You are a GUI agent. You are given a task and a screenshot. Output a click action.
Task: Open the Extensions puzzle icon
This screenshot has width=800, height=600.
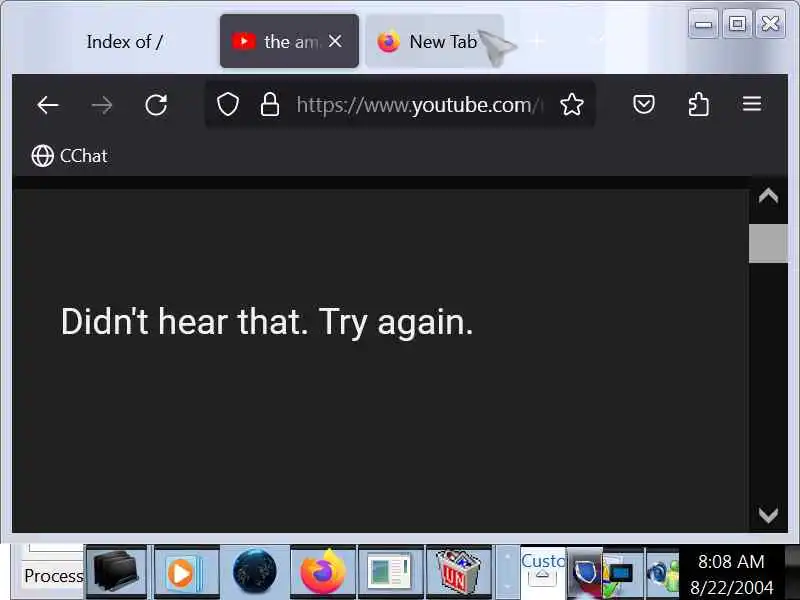(698, 104)
